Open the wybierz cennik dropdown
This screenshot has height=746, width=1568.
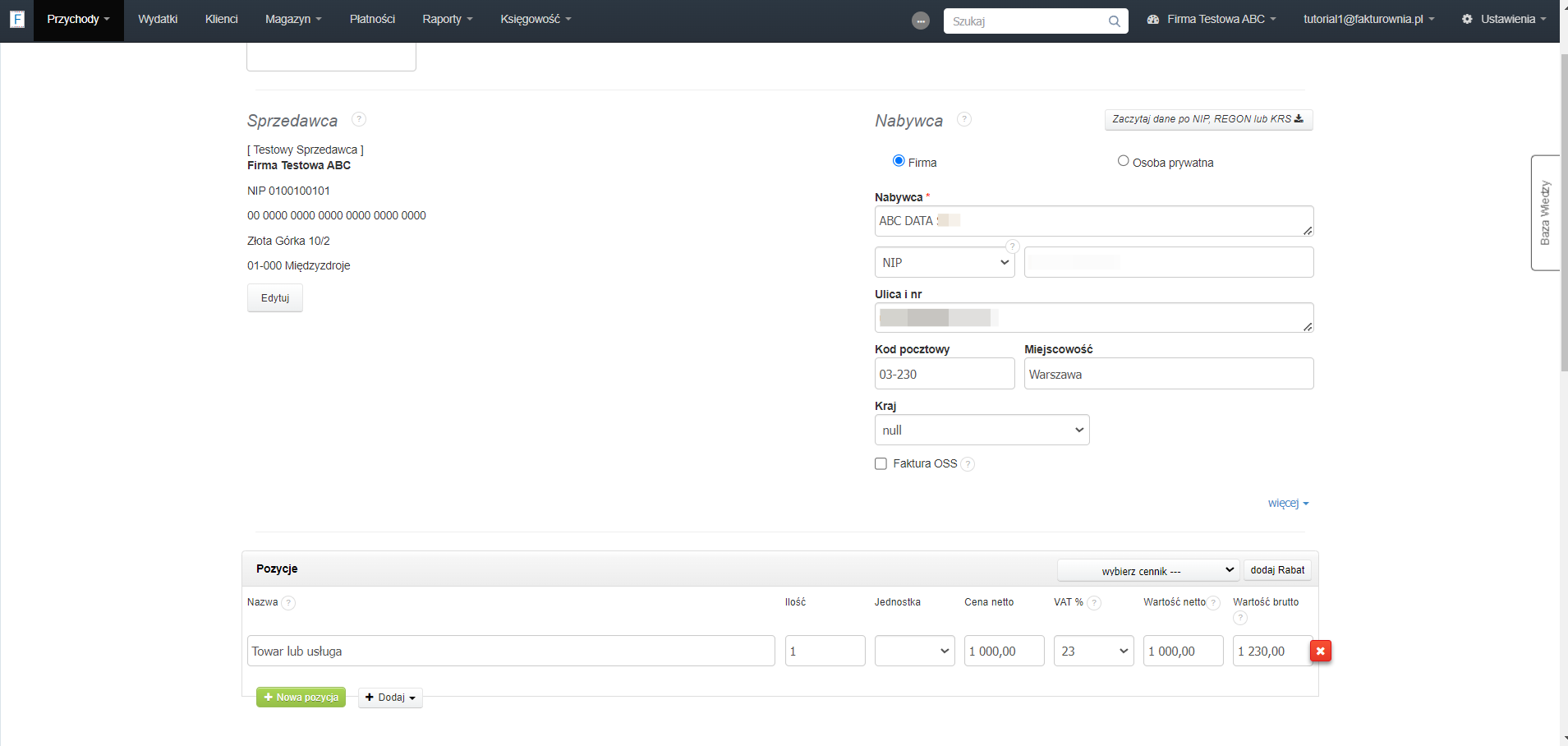(x=1147, y=570)
